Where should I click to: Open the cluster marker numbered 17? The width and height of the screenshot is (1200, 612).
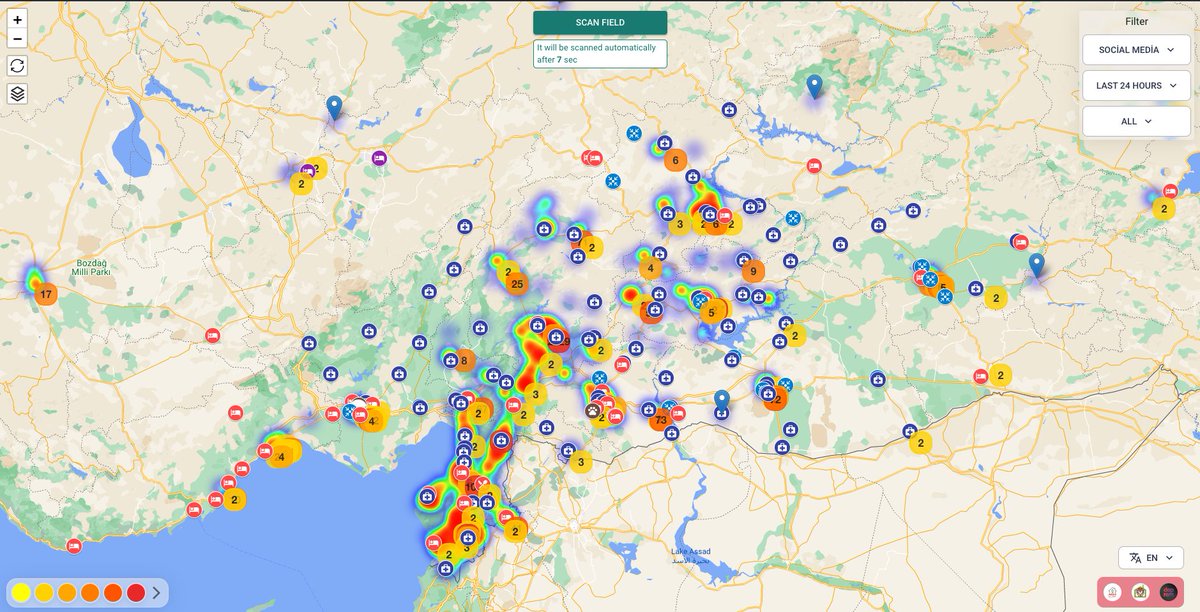coord(45,295)
